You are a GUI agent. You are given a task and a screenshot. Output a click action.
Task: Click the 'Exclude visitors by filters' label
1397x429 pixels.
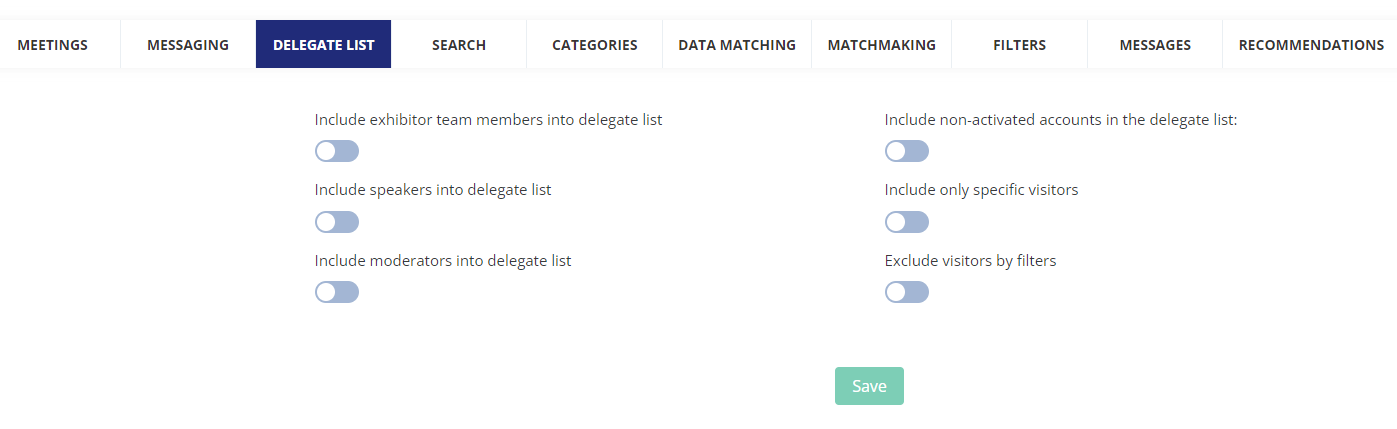[x=970, y=261]
